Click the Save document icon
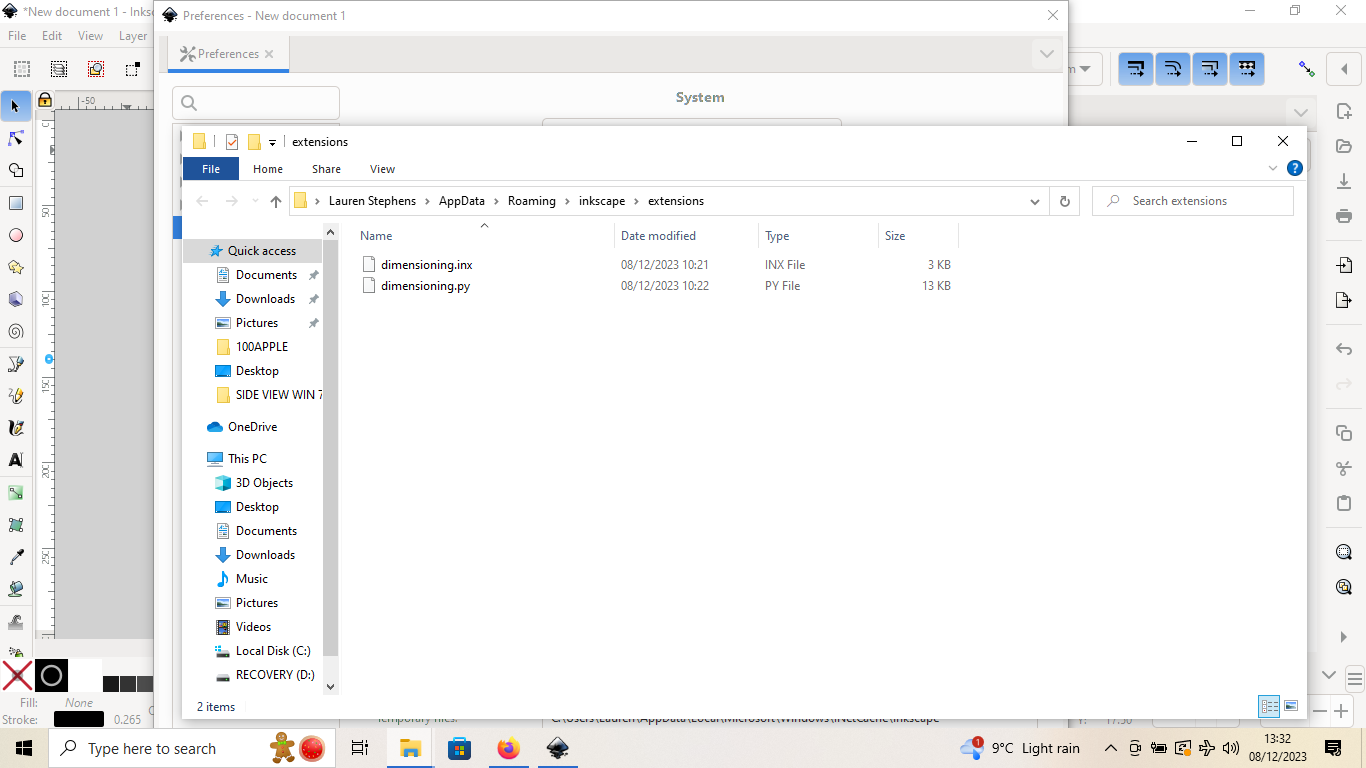This screenshot has height=768, width=1366. (x=1344, y=181)
